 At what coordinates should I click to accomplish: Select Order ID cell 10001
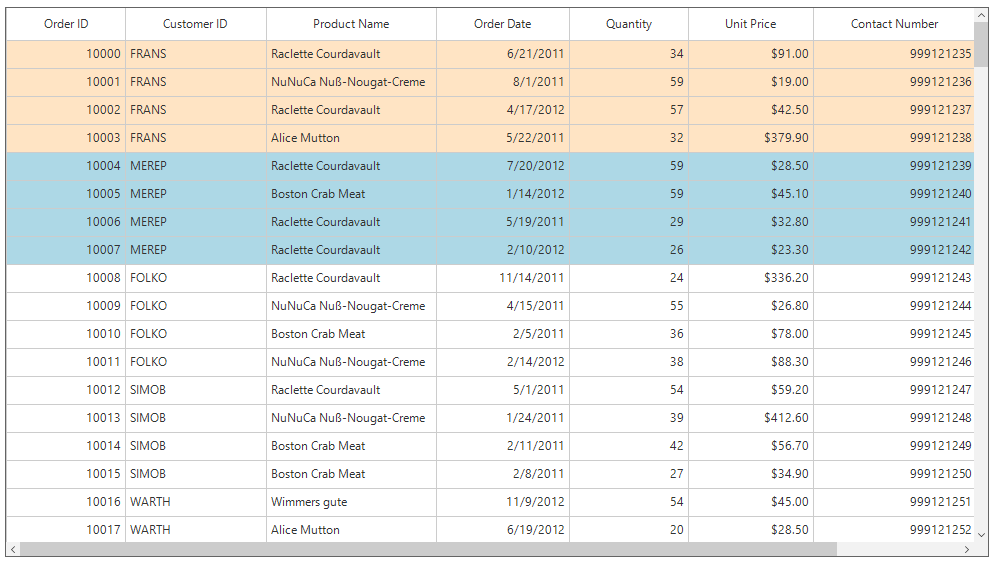click(x=66, y=82)
